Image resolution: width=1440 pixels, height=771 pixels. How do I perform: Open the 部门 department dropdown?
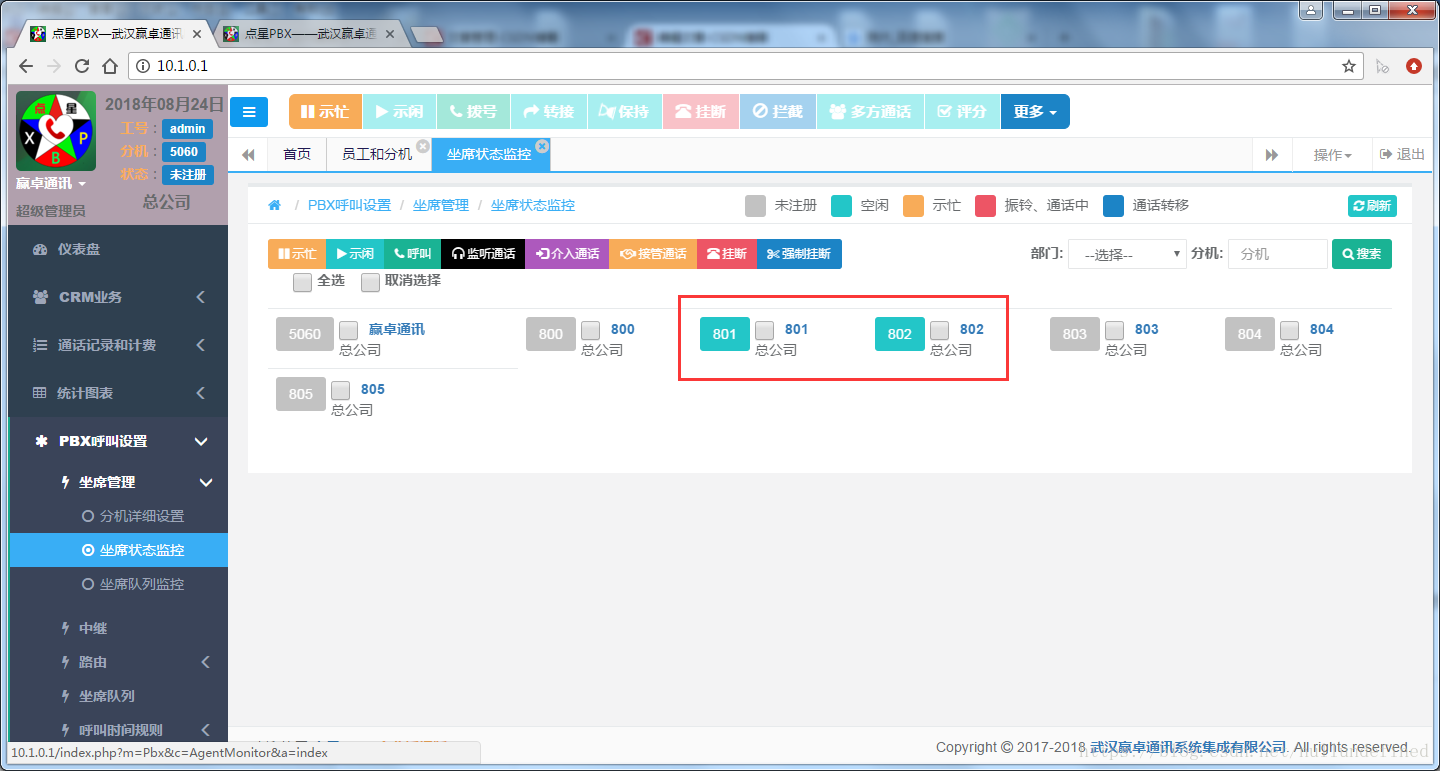click(x=1127, y=254)
